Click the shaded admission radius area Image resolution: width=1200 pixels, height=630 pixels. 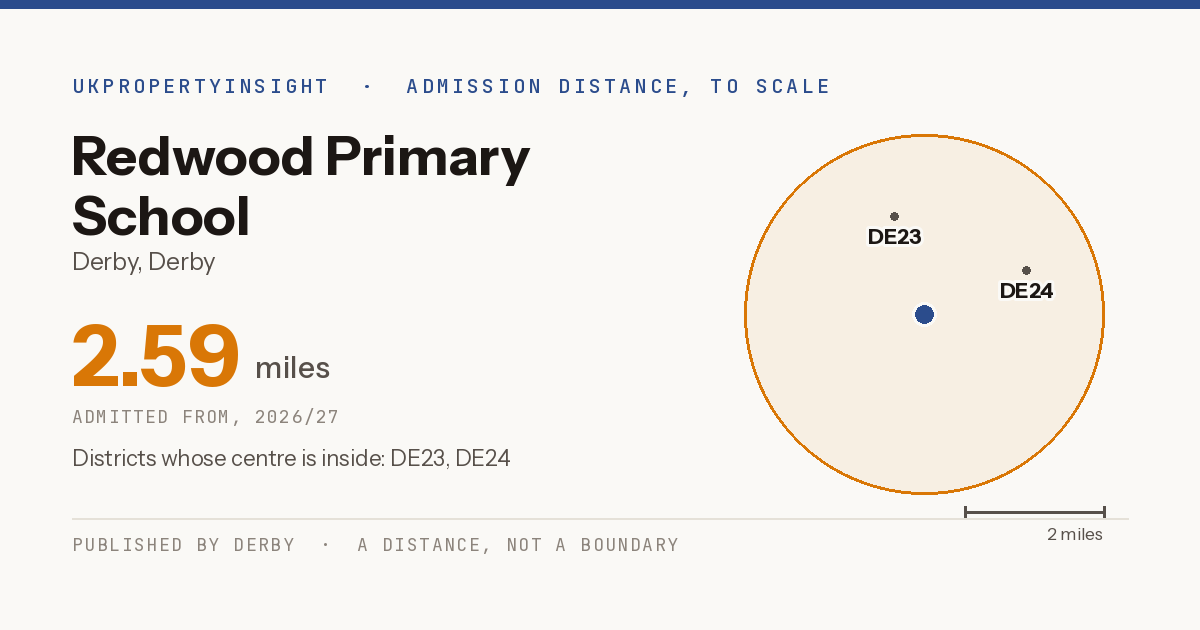[850, 400]
